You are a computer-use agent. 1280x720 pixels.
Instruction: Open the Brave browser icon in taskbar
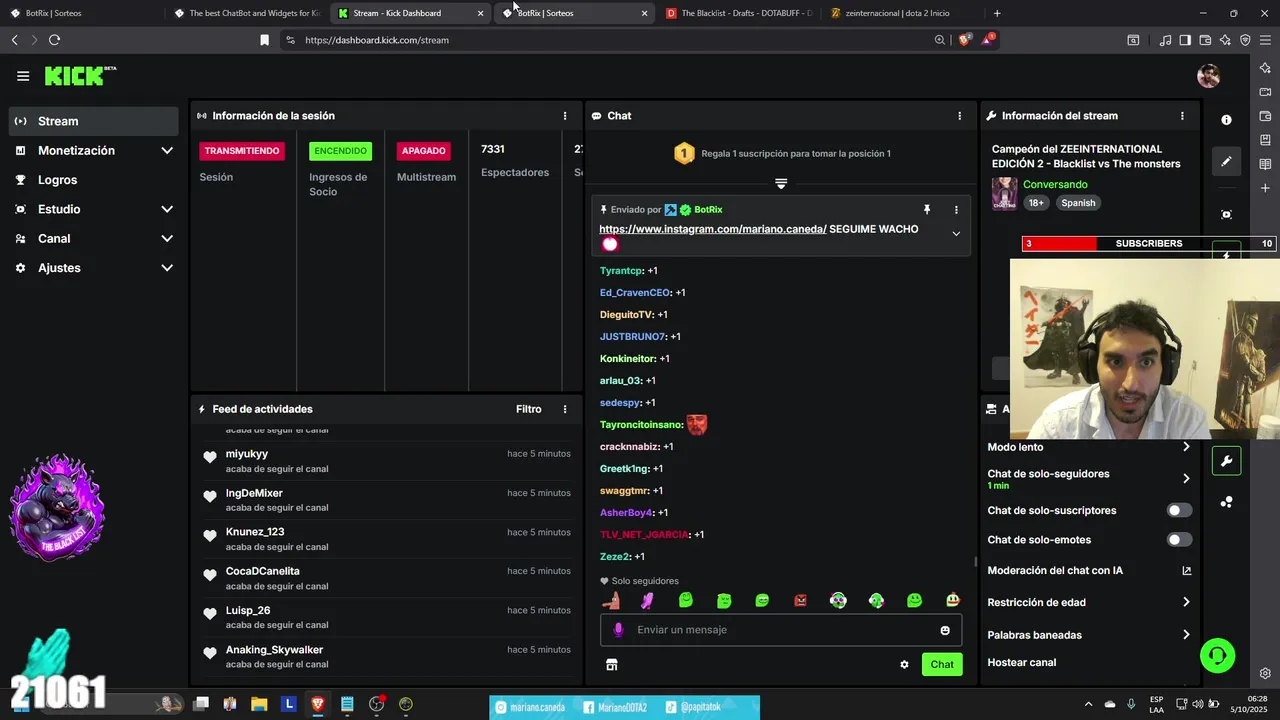[318, 704]
